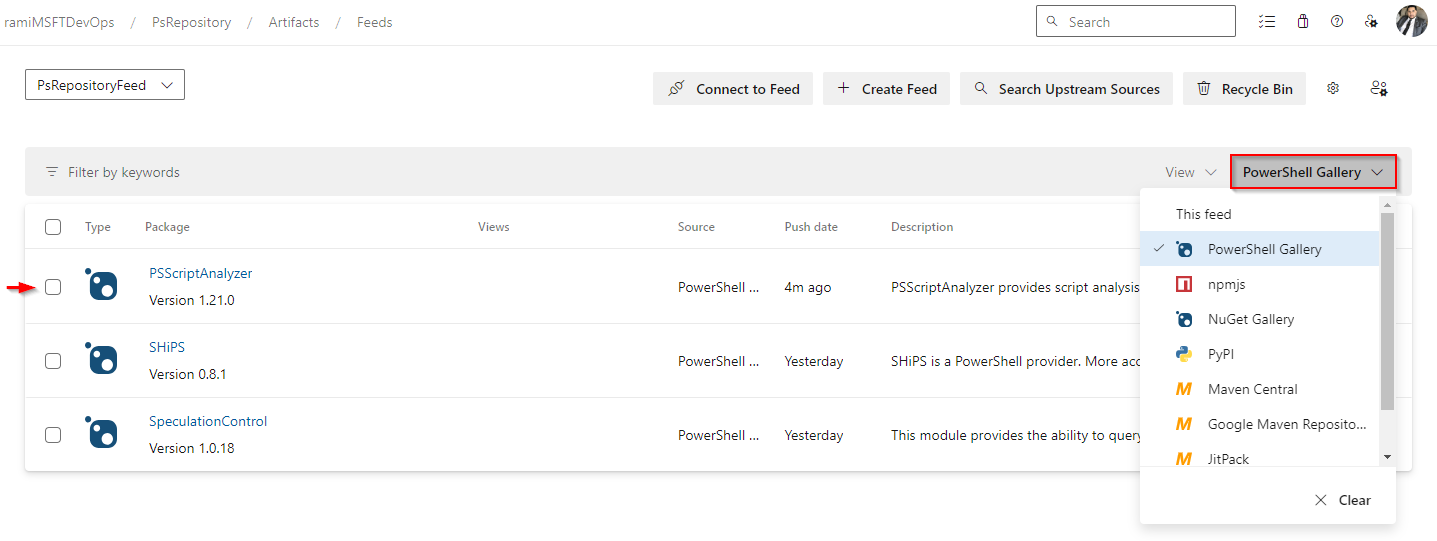
Task: Open the marketplace shopping bag icon
Action: 1302,21
